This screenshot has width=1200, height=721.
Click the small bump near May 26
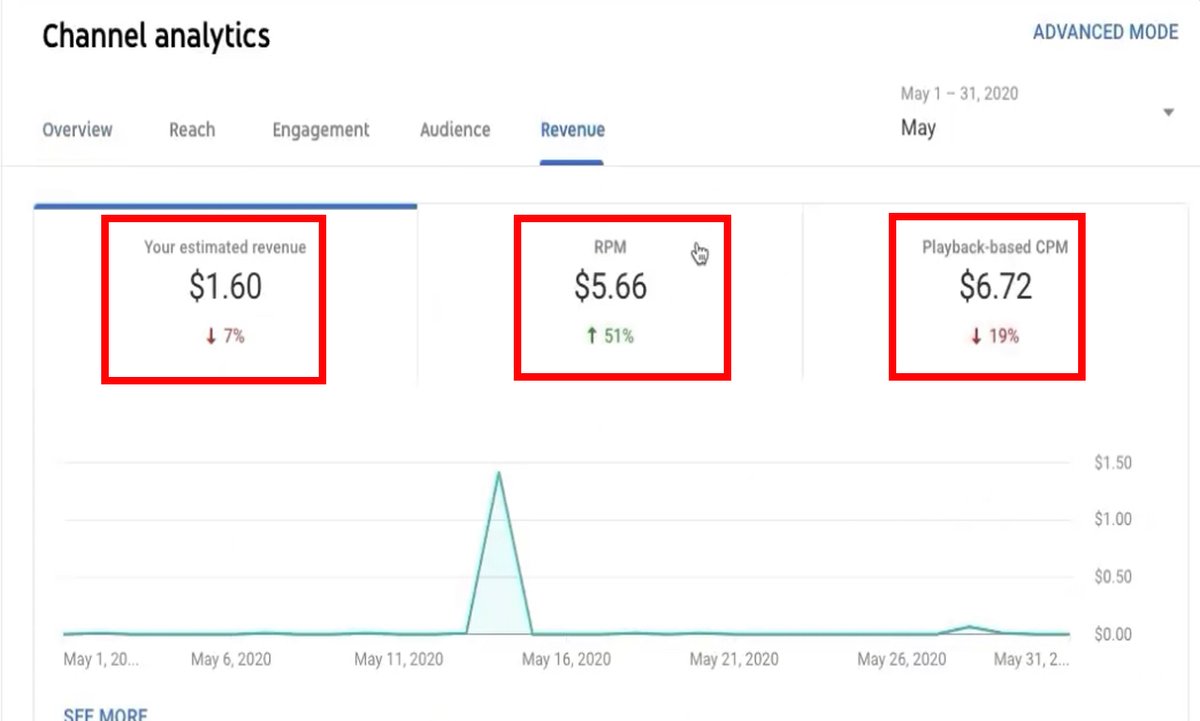968,626
